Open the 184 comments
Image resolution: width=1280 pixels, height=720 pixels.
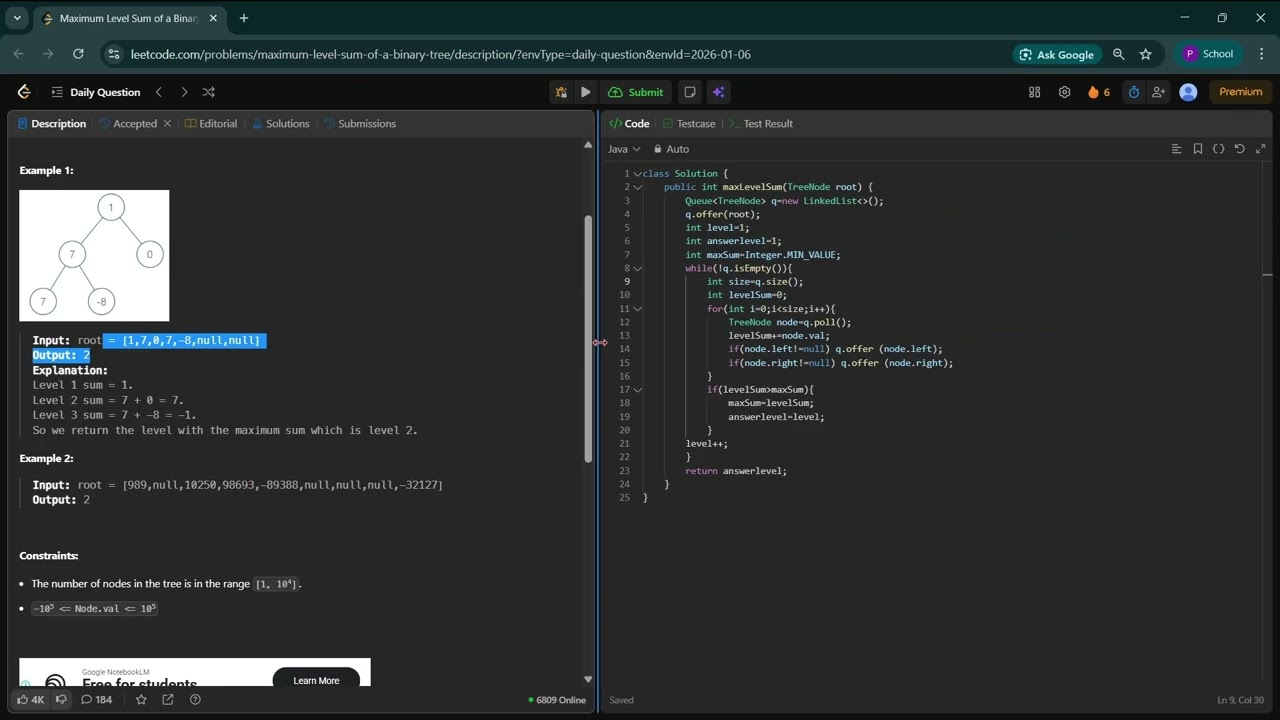pyautogui.click(x=96, y=700)
